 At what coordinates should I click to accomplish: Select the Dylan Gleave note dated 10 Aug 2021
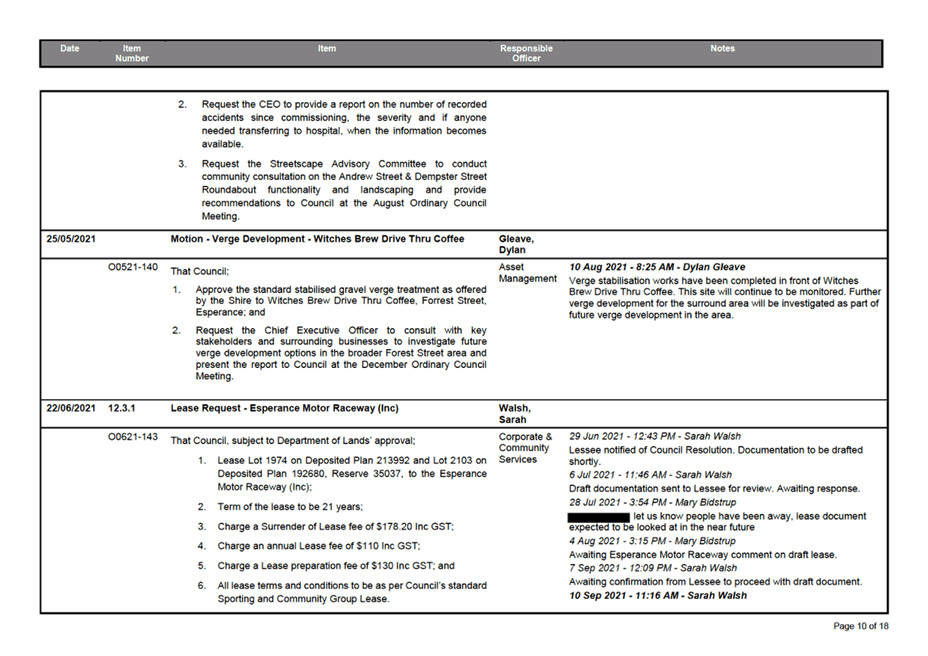pos(657,266)
